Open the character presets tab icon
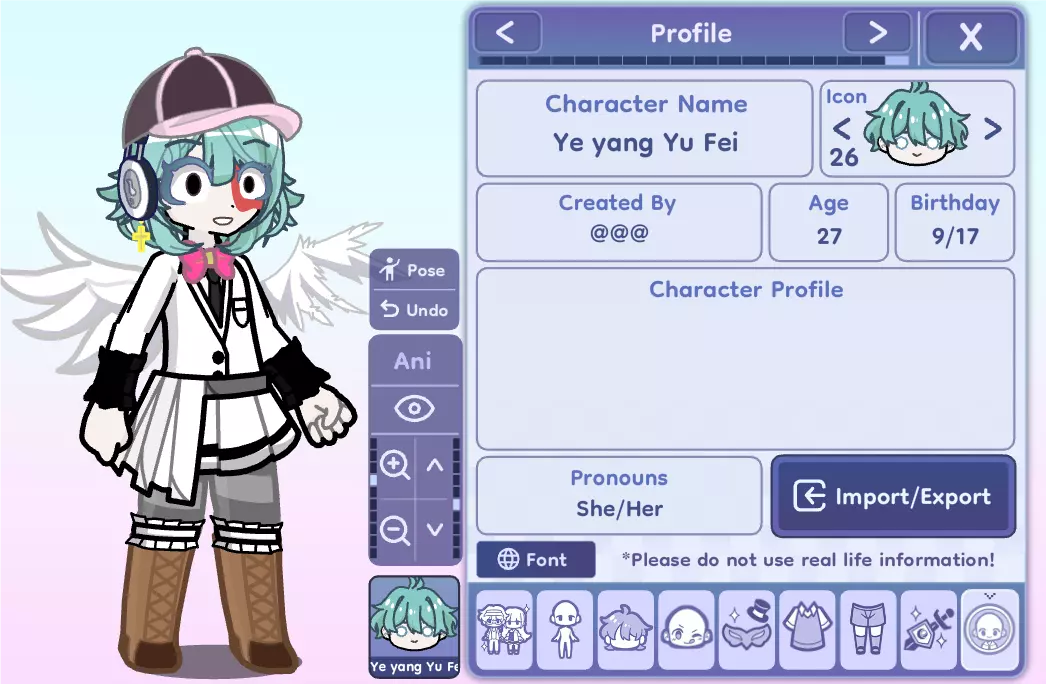Screen dimensions: 1046x684 tap(505, 630)
